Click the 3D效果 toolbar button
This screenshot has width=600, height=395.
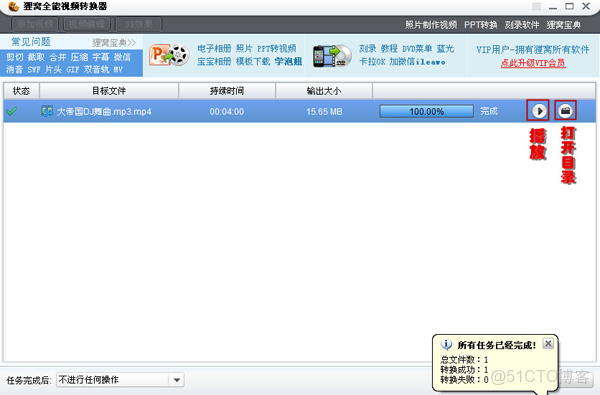(139, 24)
